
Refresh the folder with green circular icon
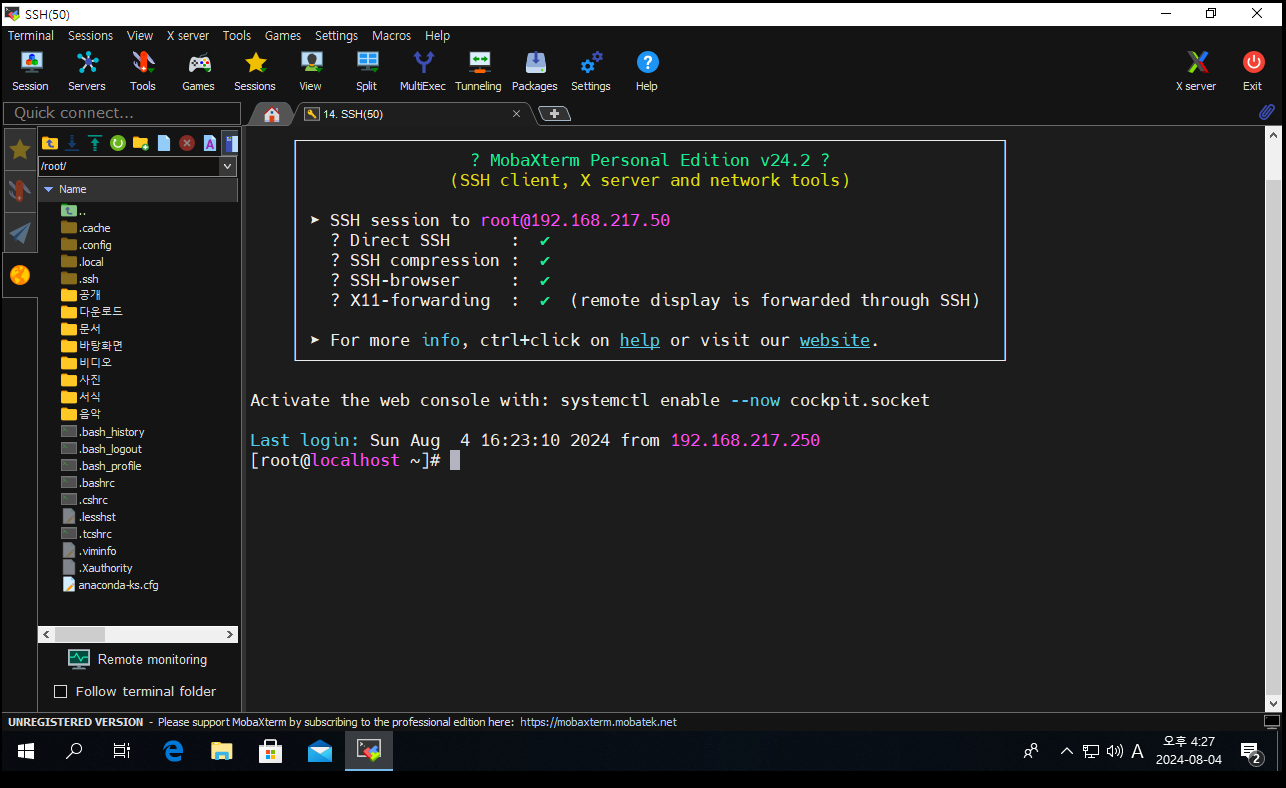[118, 143]
